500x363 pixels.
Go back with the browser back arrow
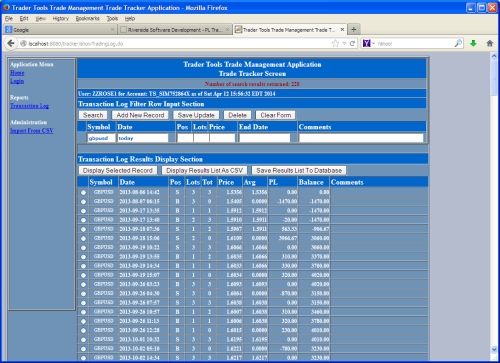click(x=11, y=43)
